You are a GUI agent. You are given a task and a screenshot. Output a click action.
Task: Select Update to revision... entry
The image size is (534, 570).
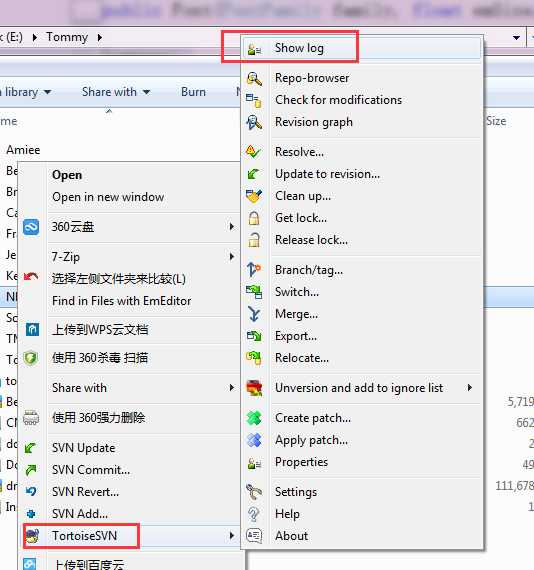(x=362, y=174)
